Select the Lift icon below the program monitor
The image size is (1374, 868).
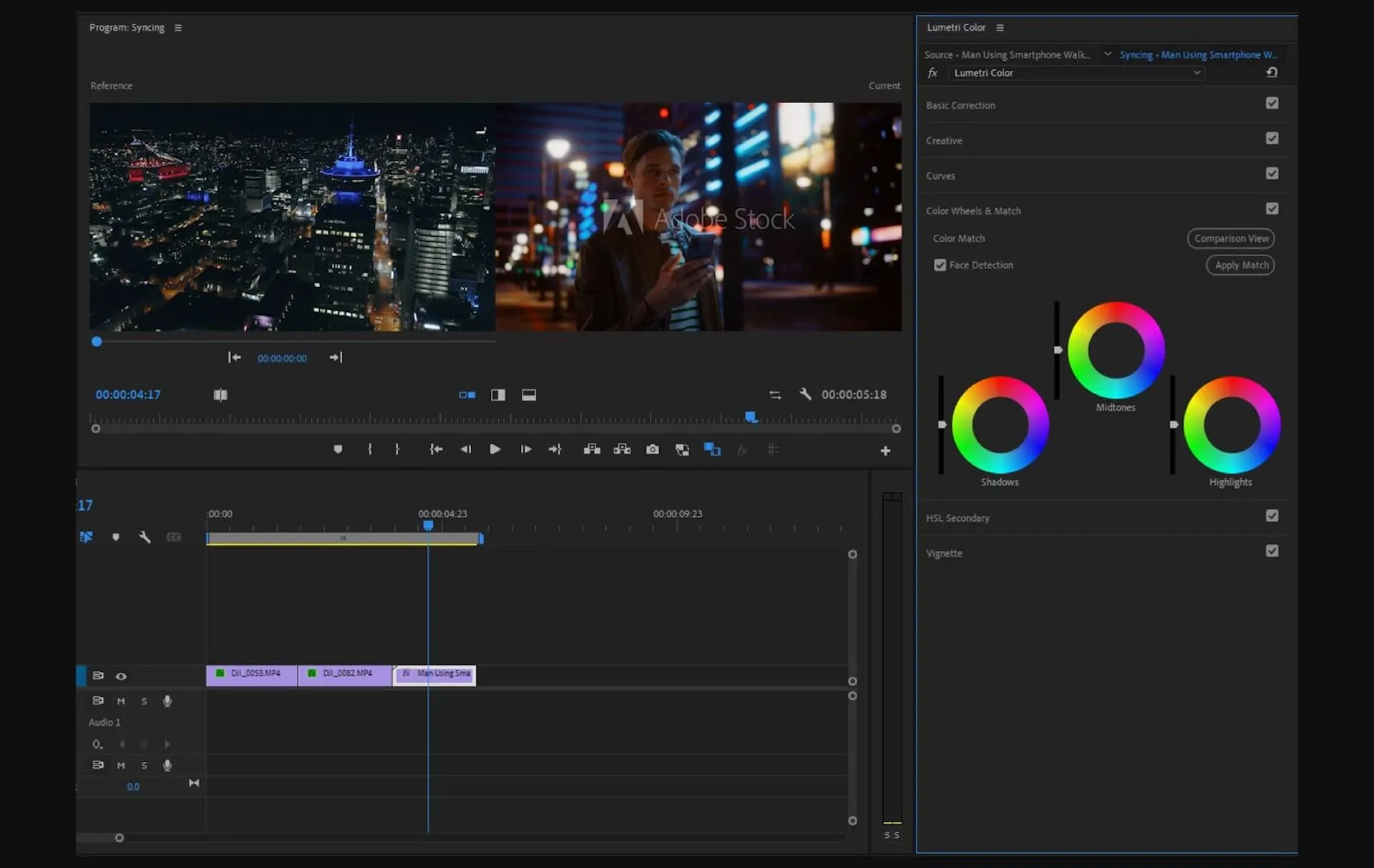tap(592, 449)
